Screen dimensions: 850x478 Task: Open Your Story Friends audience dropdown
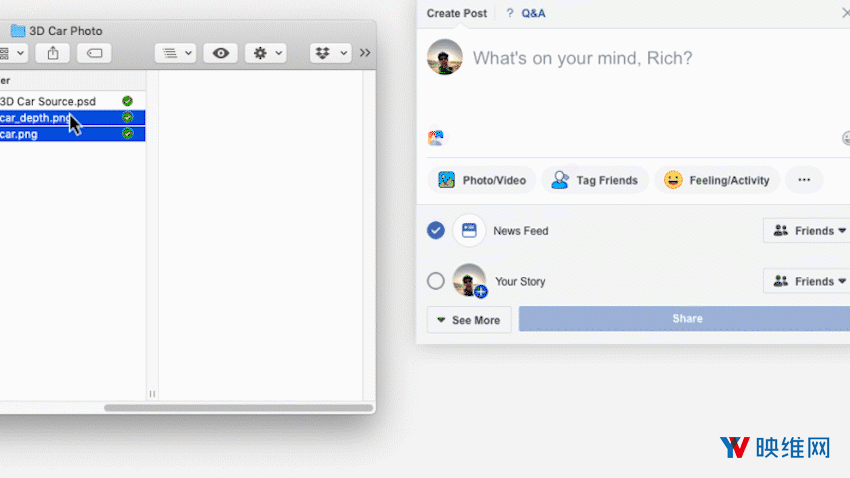point(806,281)
